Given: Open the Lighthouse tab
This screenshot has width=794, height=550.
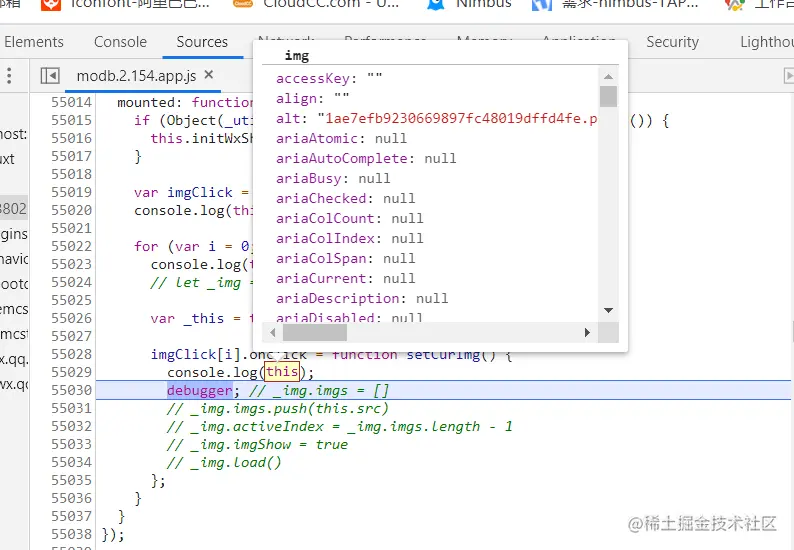Looking at the screenshot, I should click(x=767, y=42).
